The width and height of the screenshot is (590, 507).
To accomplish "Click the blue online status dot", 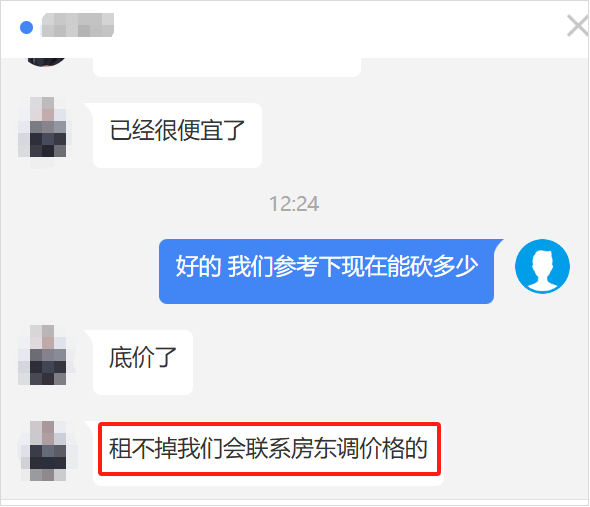I will (26, 27).
